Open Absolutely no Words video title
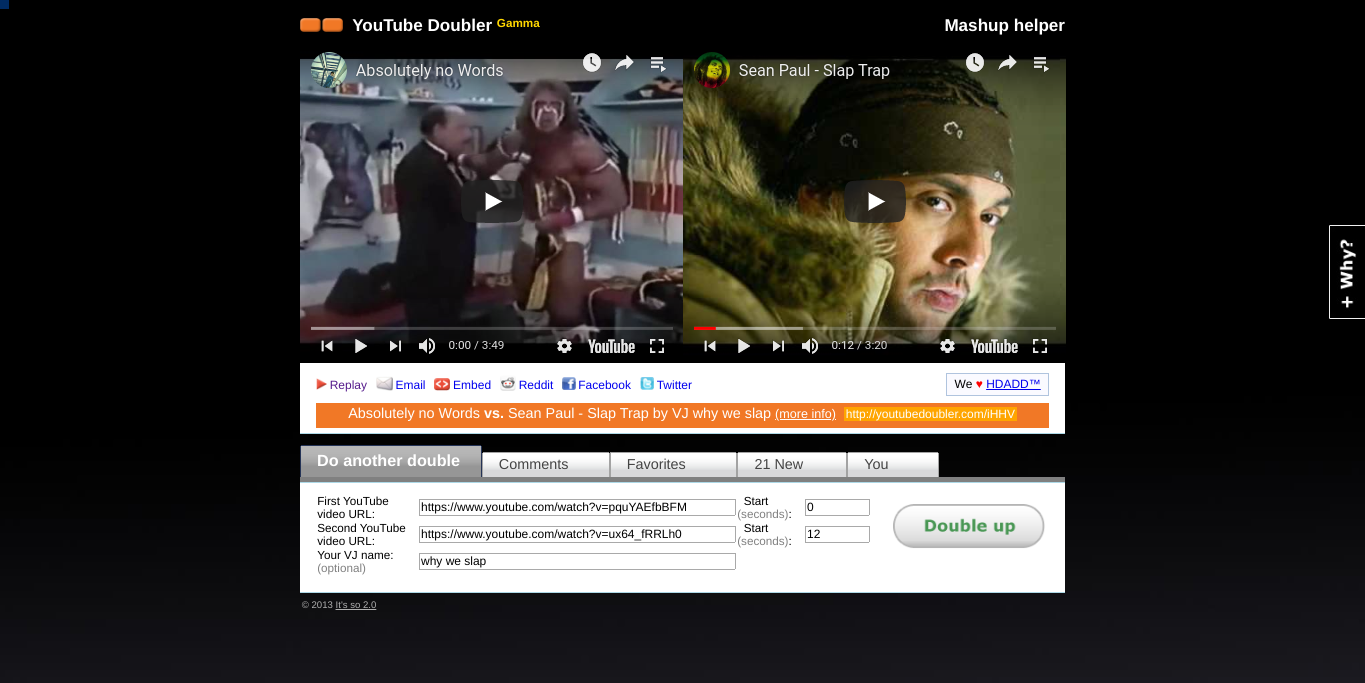 [430, 70]
